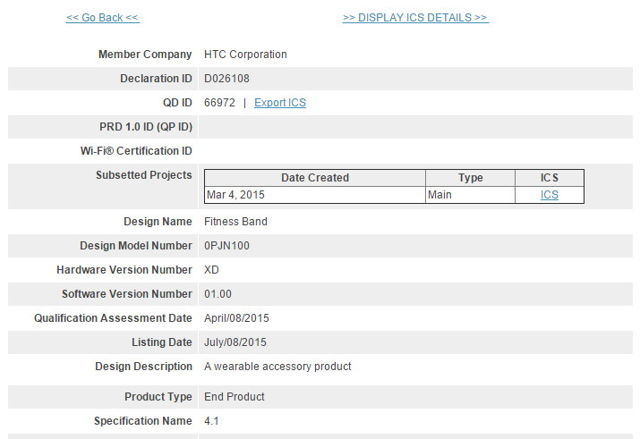Click the Go Back link
Image resolution: width=640 pixels, height=439 pixels.
pos(102,17)
